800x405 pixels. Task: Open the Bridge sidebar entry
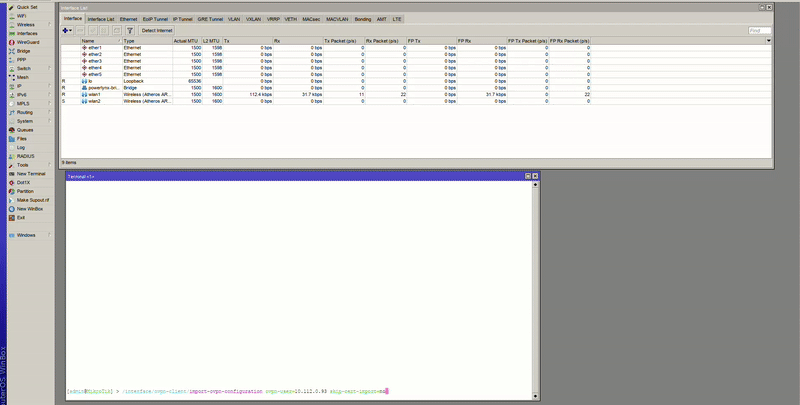point(23,51)
